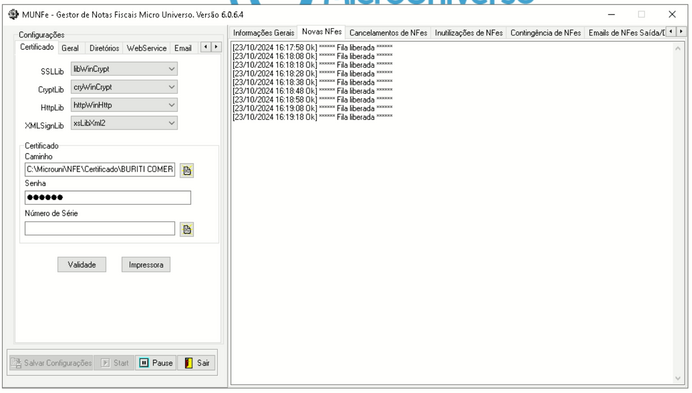Click the Pause button

[156, 363]
